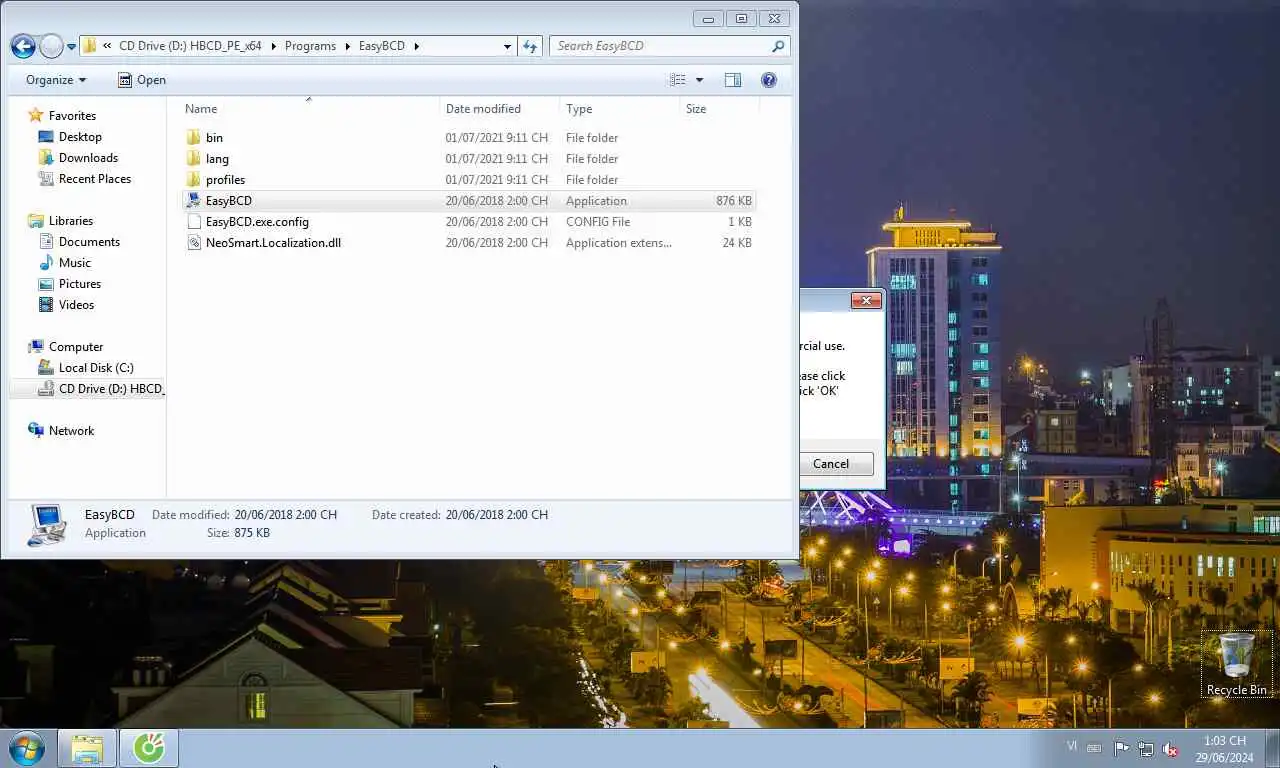The width and height of the screenshot is (1280, 768).
Task: Open the Documents library
Action: pyautogui.click(x=89, y=242)
